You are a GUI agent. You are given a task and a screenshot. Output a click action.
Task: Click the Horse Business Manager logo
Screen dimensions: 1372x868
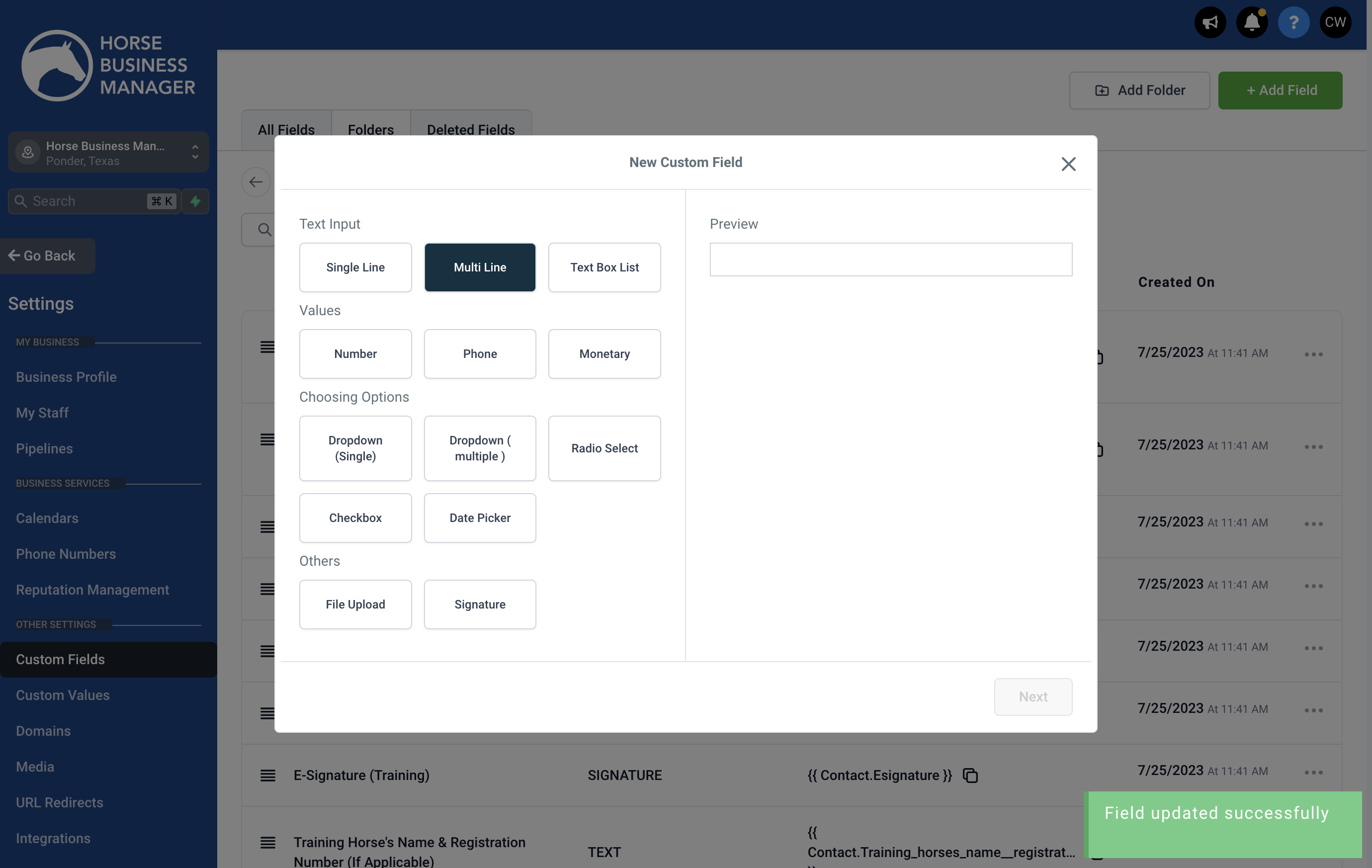108,65
